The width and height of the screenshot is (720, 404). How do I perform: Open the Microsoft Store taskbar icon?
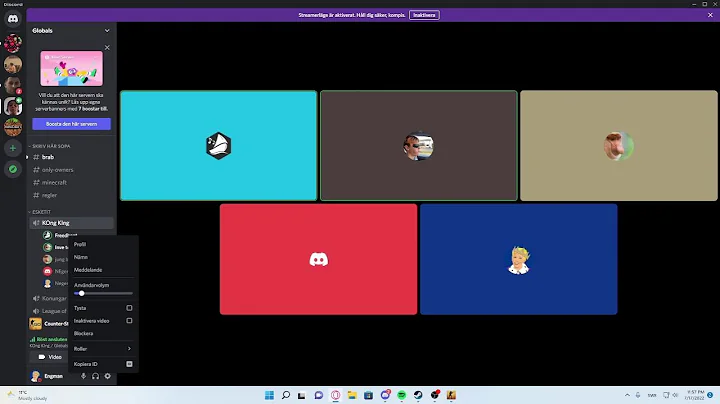368,395
